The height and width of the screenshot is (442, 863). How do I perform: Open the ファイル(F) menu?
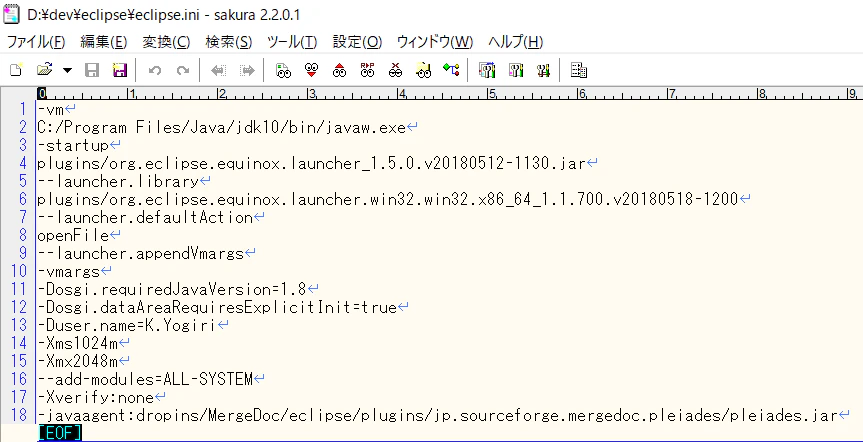point(36,42)
